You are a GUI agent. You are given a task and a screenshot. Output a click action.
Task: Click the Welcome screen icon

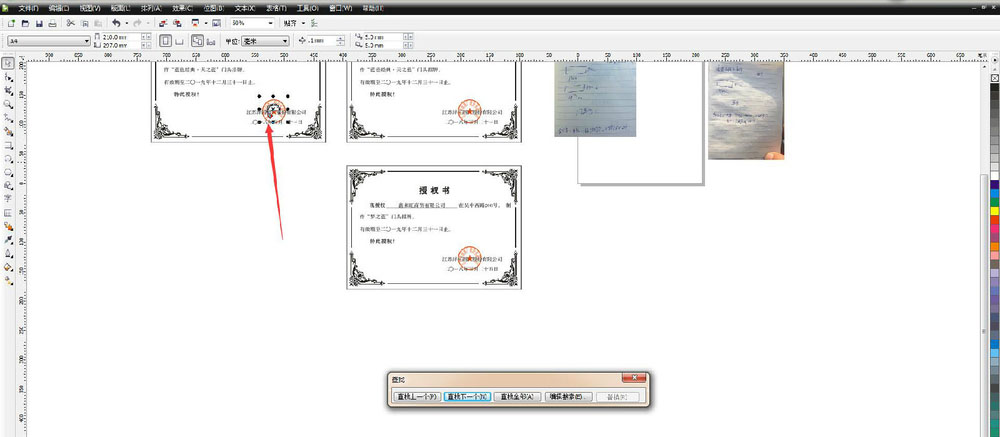(x=216, y=23)
